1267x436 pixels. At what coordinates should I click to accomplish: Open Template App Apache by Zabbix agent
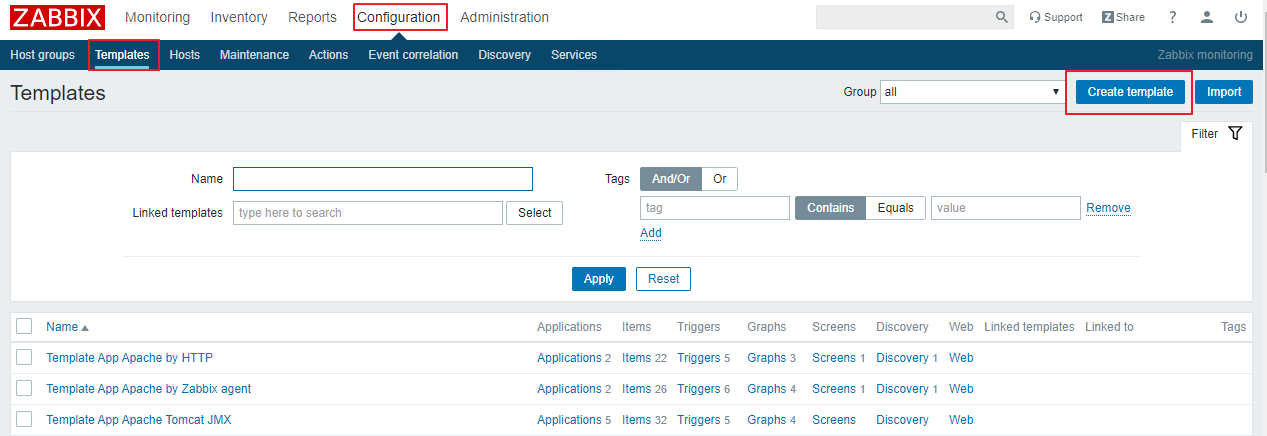pyautogui.click(x=149, y=389)
